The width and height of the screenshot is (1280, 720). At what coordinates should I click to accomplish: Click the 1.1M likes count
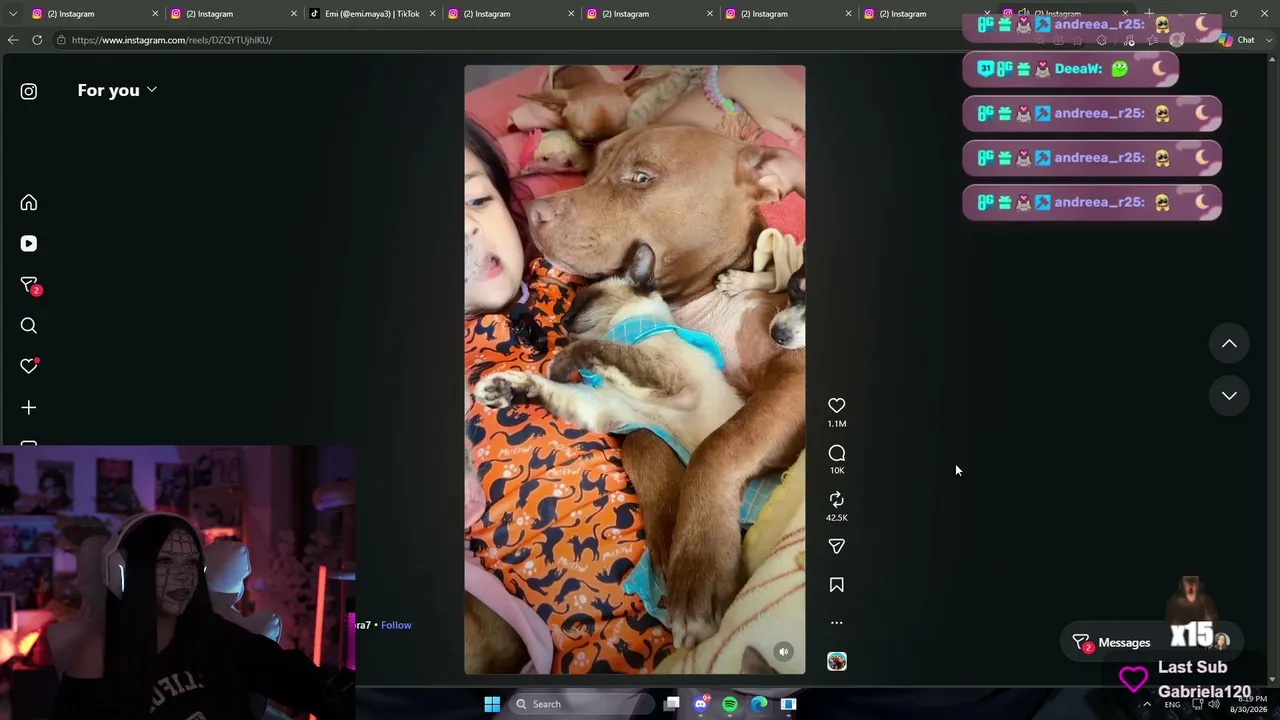click(x=837, y=424)
